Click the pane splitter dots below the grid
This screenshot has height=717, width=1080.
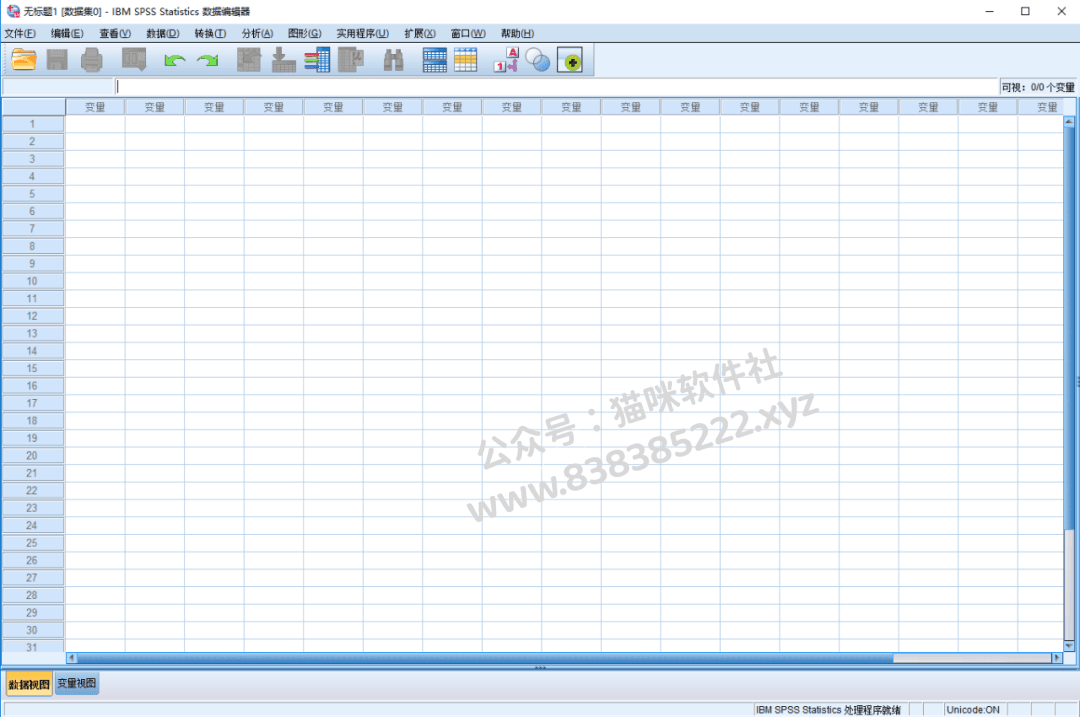(x=540, y=667)
